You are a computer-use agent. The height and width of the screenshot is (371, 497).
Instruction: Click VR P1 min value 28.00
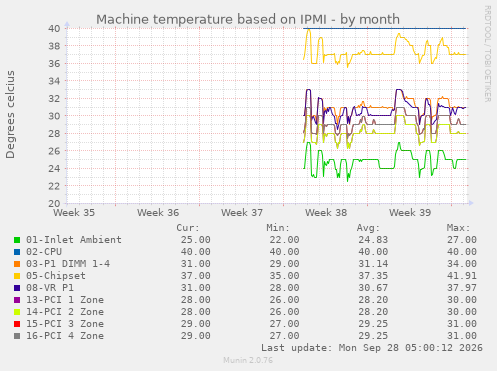point(284,288)
